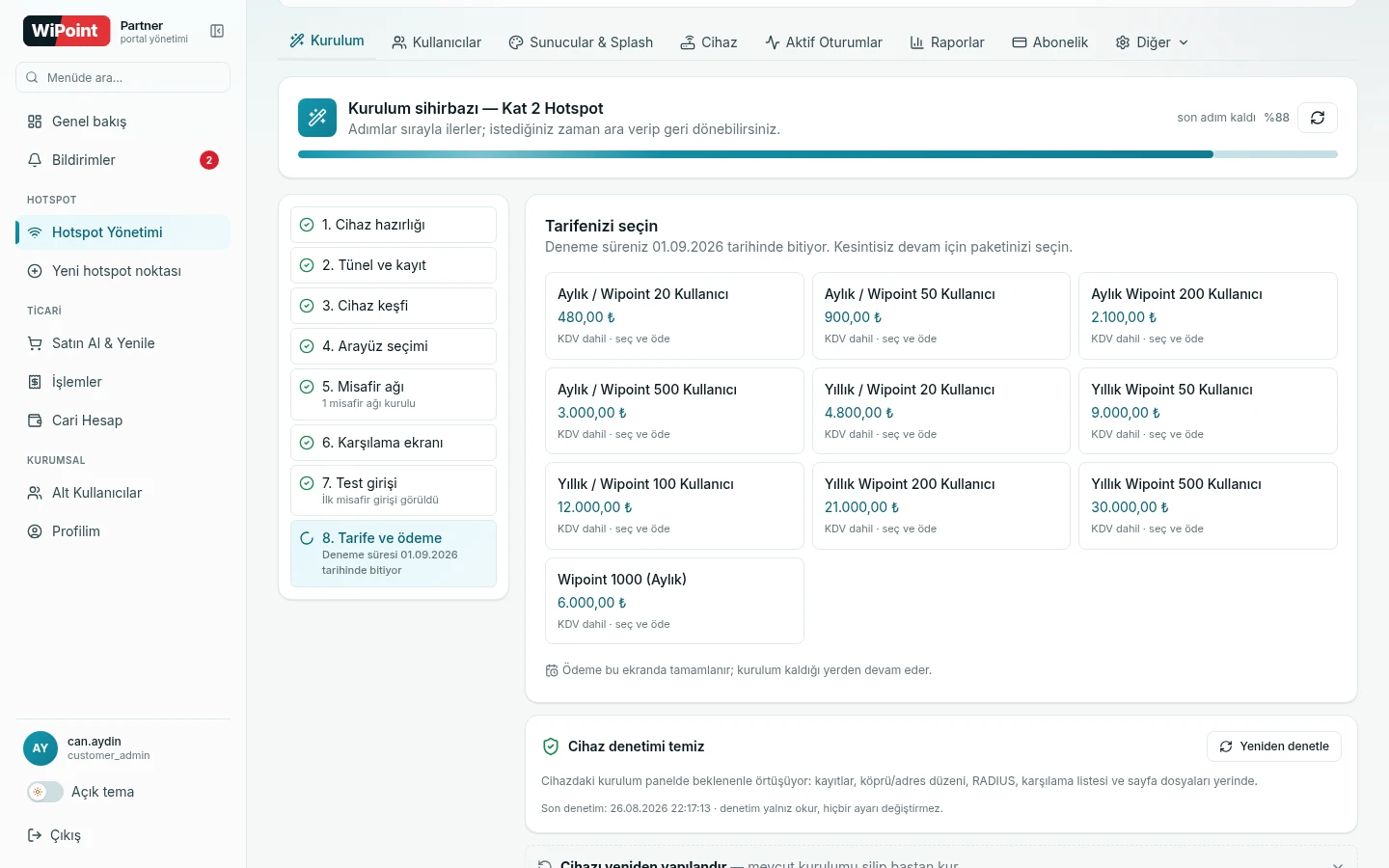
Task: Click the Çıkış logout icon
Action: tap(35, 835)
